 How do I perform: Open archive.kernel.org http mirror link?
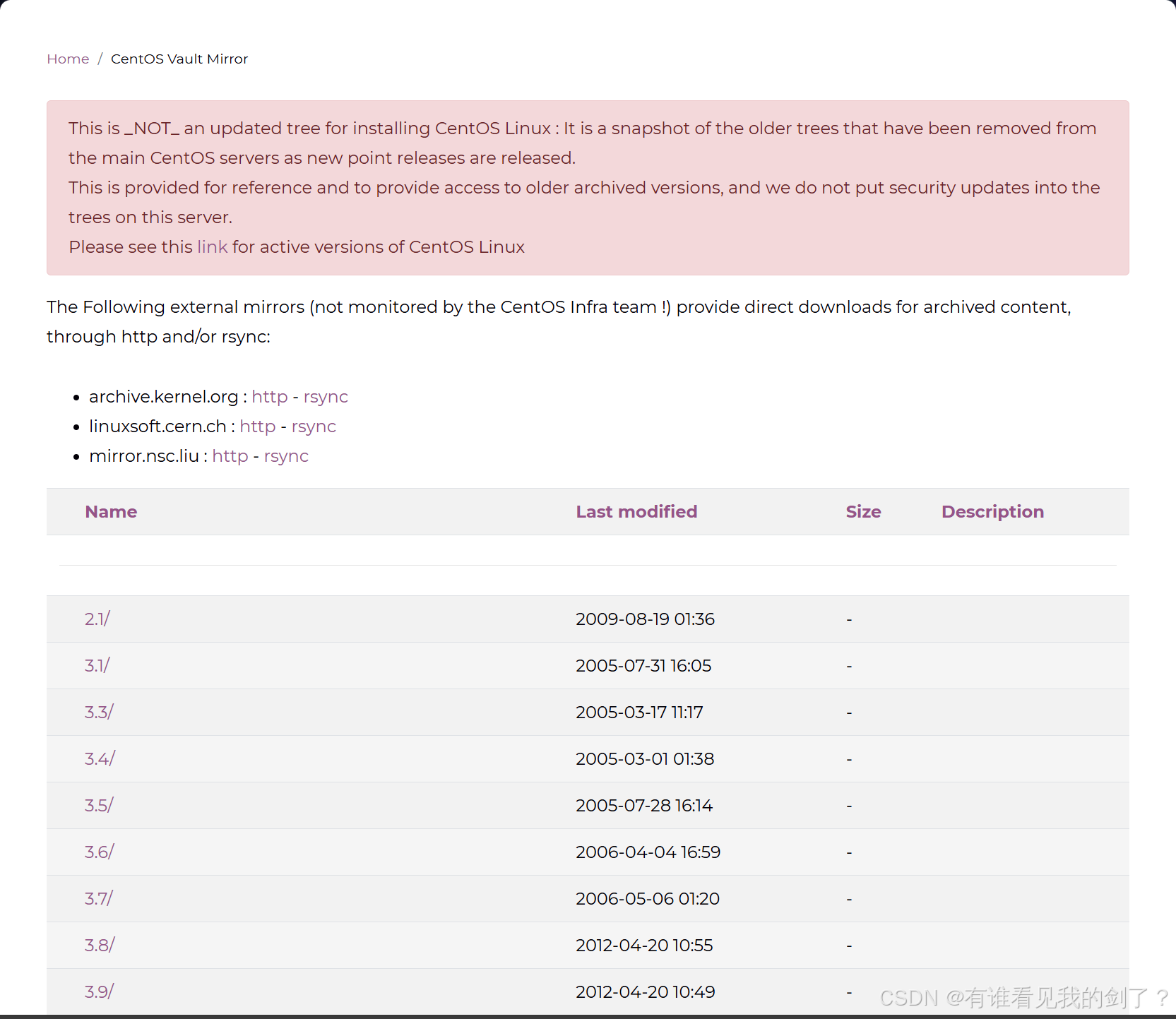coord(270,397)
